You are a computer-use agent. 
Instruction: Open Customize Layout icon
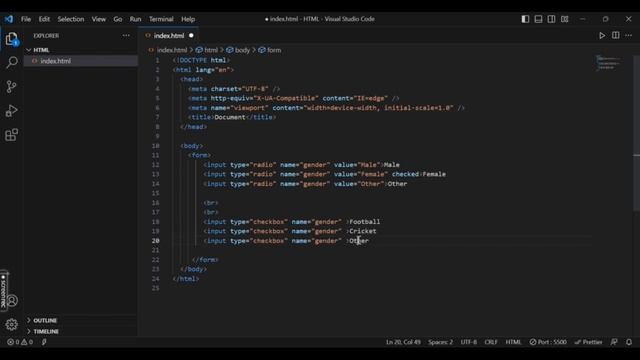pos(564,19)
